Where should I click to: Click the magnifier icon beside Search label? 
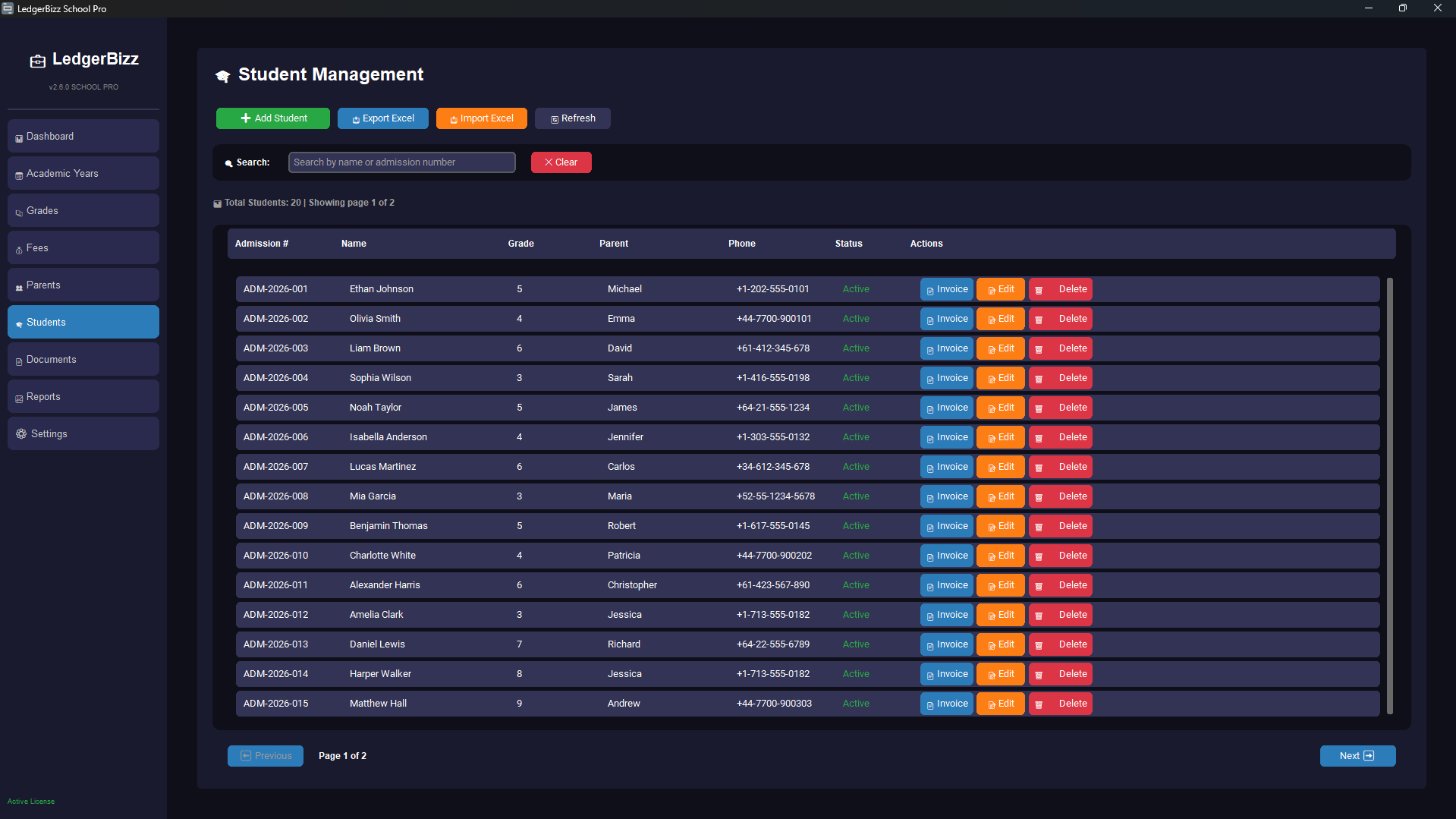click(x=228, y=163)
